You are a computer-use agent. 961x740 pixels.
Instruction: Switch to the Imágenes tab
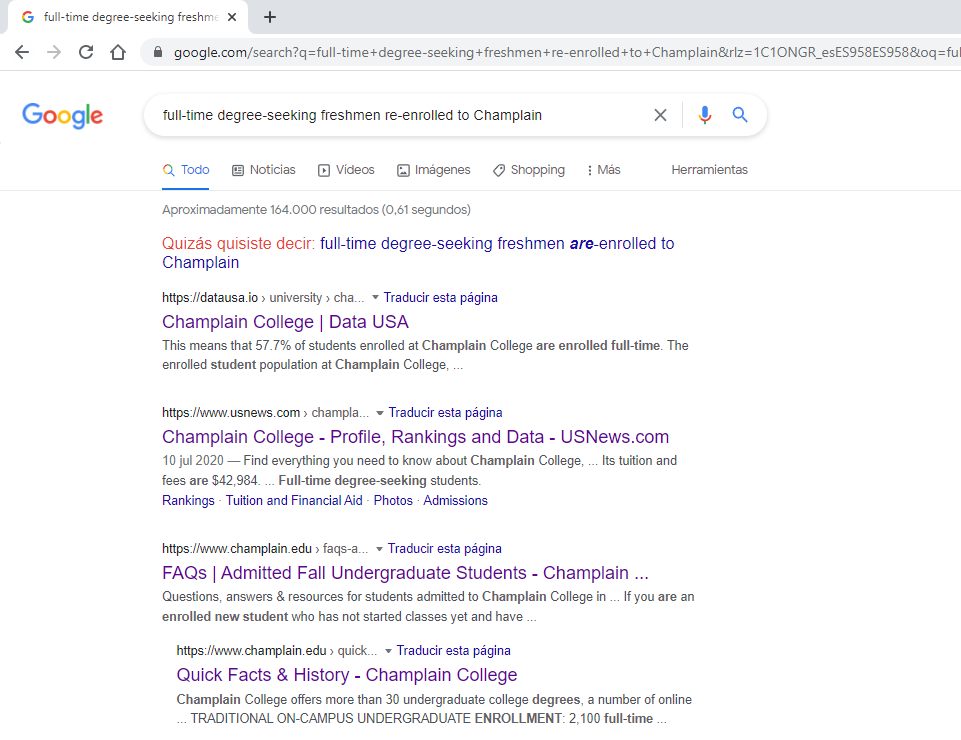click(433, 170)
